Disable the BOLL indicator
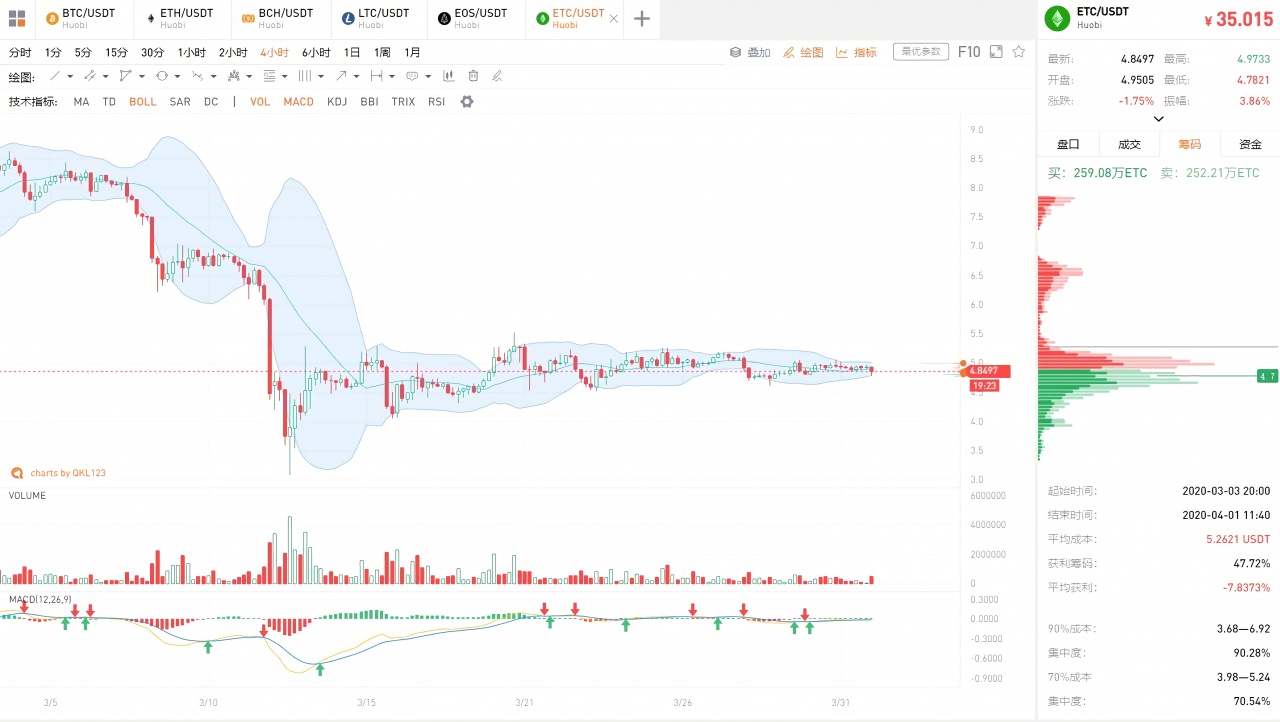The height and width of the screenshot is (722, 1280). click(143, 102)
